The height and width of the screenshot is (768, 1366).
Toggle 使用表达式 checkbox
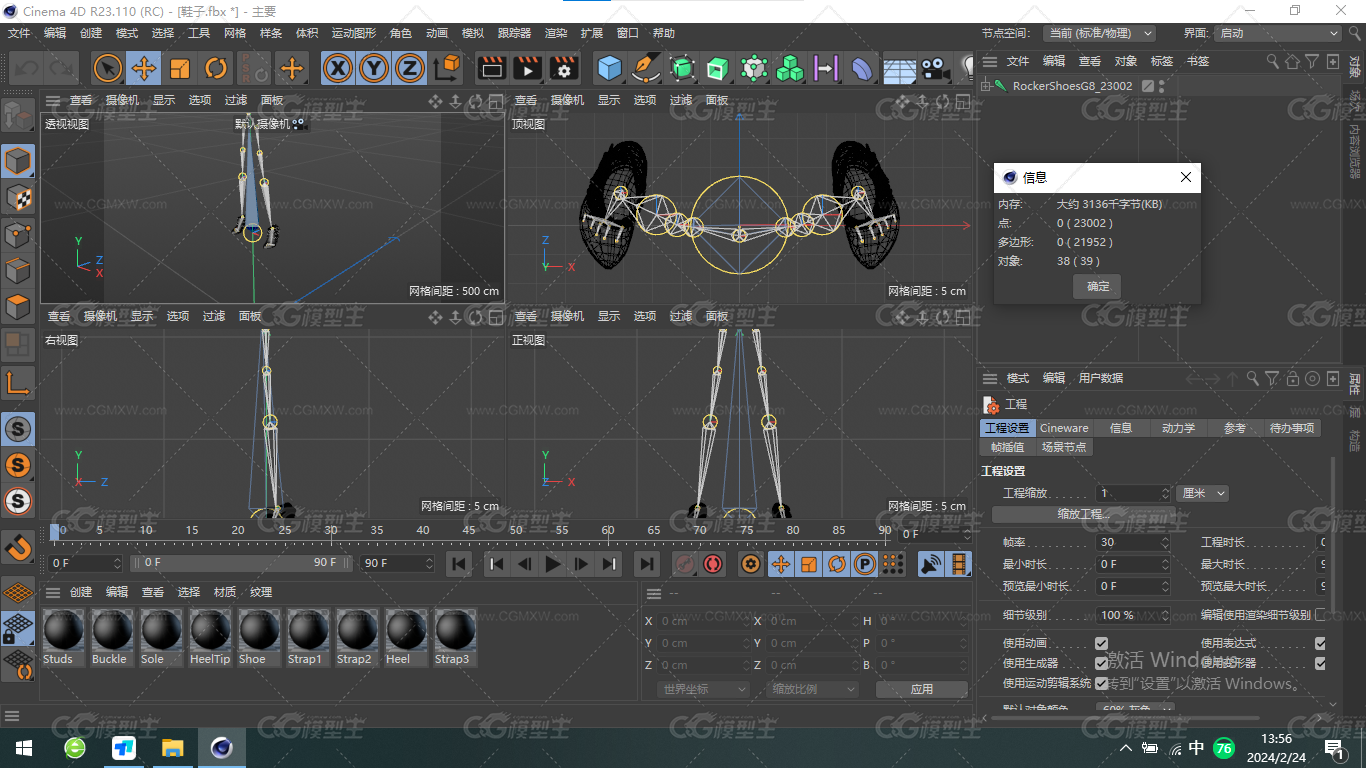[x=1320, y=643]
